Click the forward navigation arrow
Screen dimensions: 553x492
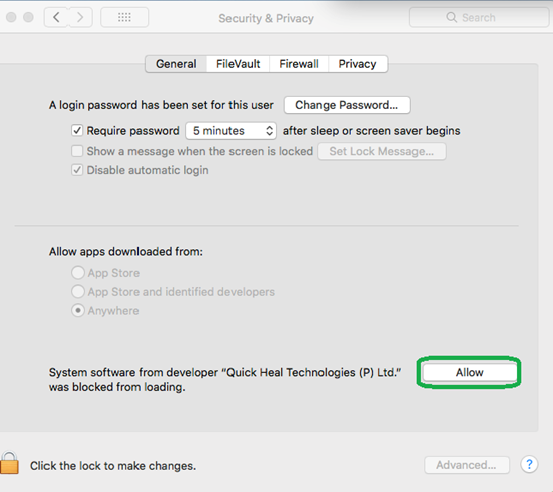80,17
